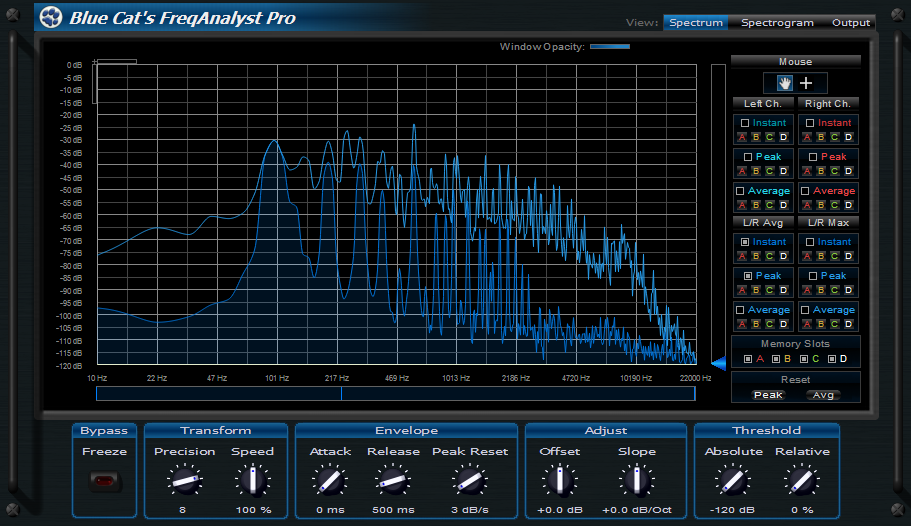Image resolution: width=911 pixels, height=526 pixels.
Task: Switch to the Output view
Action: pos(851,23)
